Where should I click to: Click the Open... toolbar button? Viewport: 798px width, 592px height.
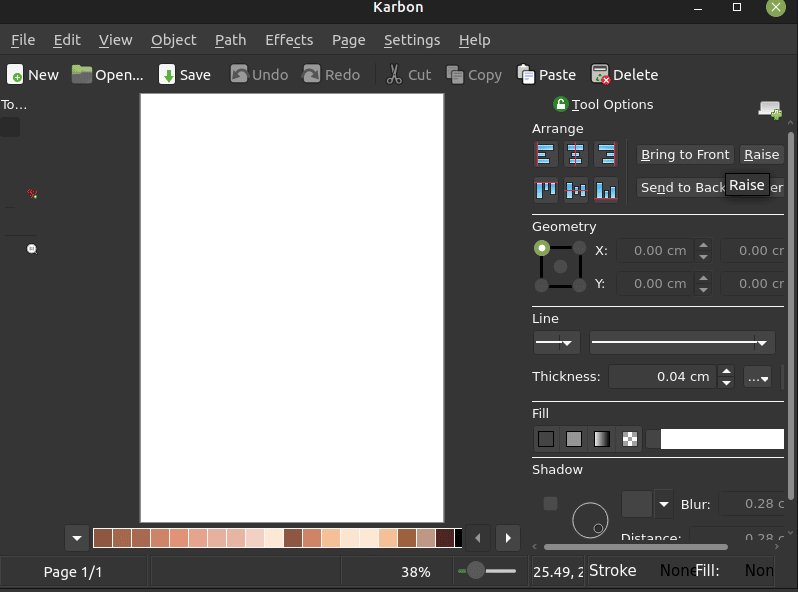pos(107,75)
